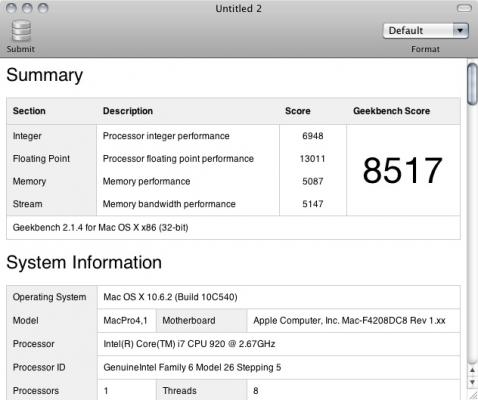The image size is (478, 400).
Task: Click the Description column header
Action: pos(128,111)
